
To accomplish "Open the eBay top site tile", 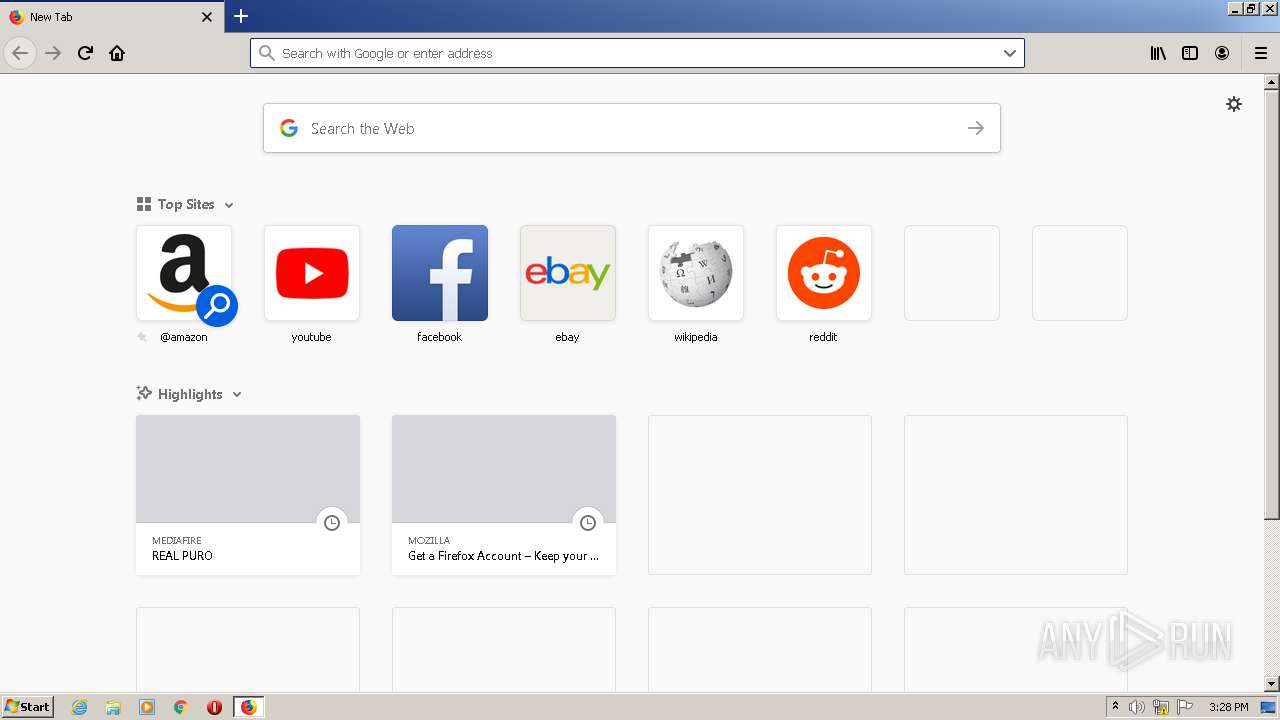I will pos(568,273).
